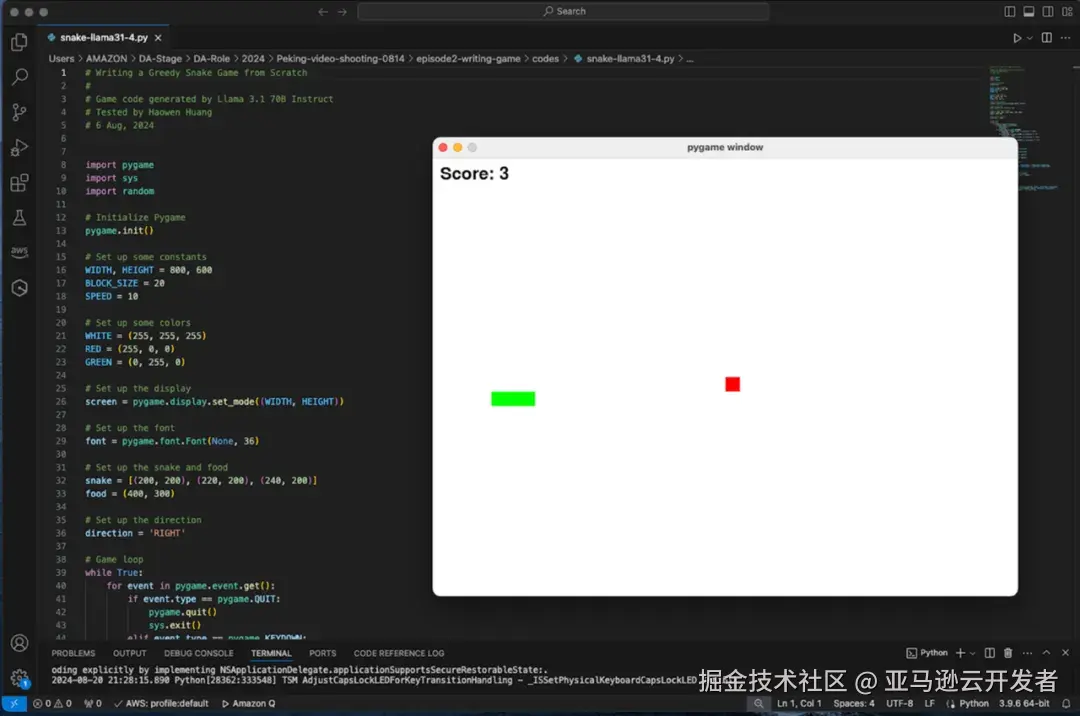Go back with the left arrow
This screenshot has width=1080, height=716.
(x=322, y=12)
